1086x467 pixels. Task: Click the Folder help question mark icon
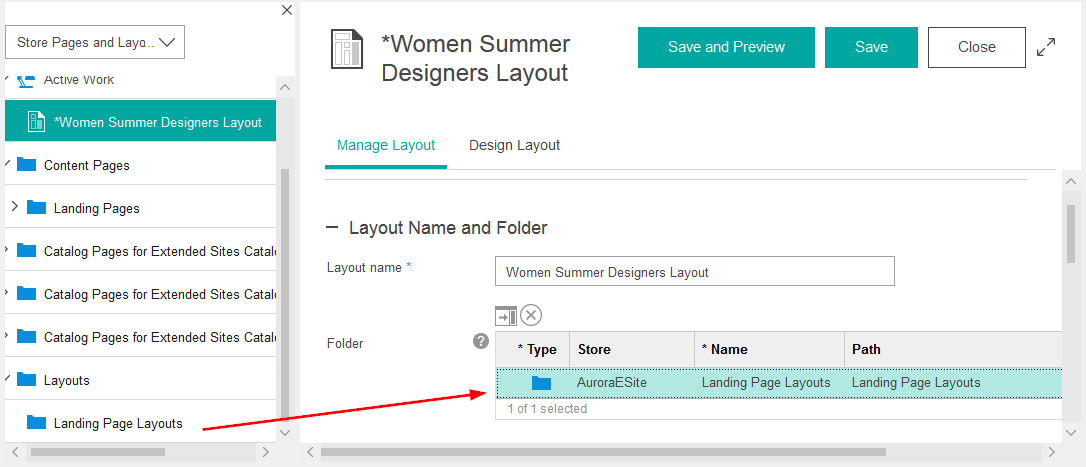click(481, 341)
